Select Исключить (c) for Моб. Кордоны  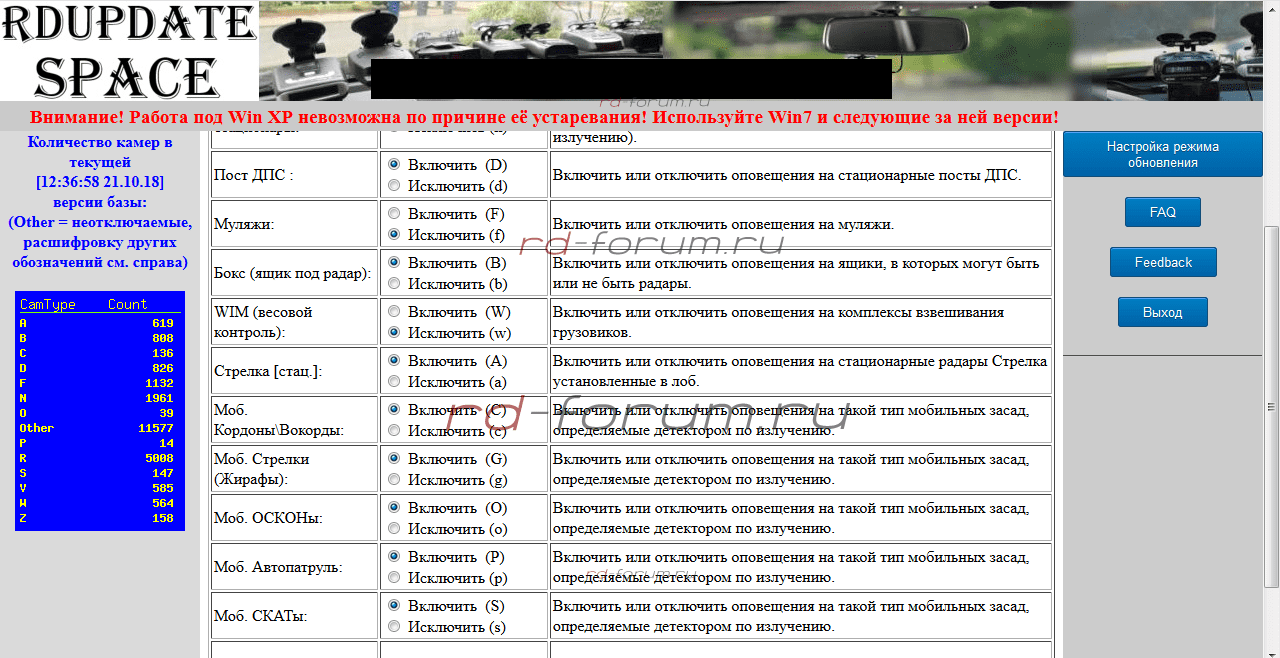394,430
